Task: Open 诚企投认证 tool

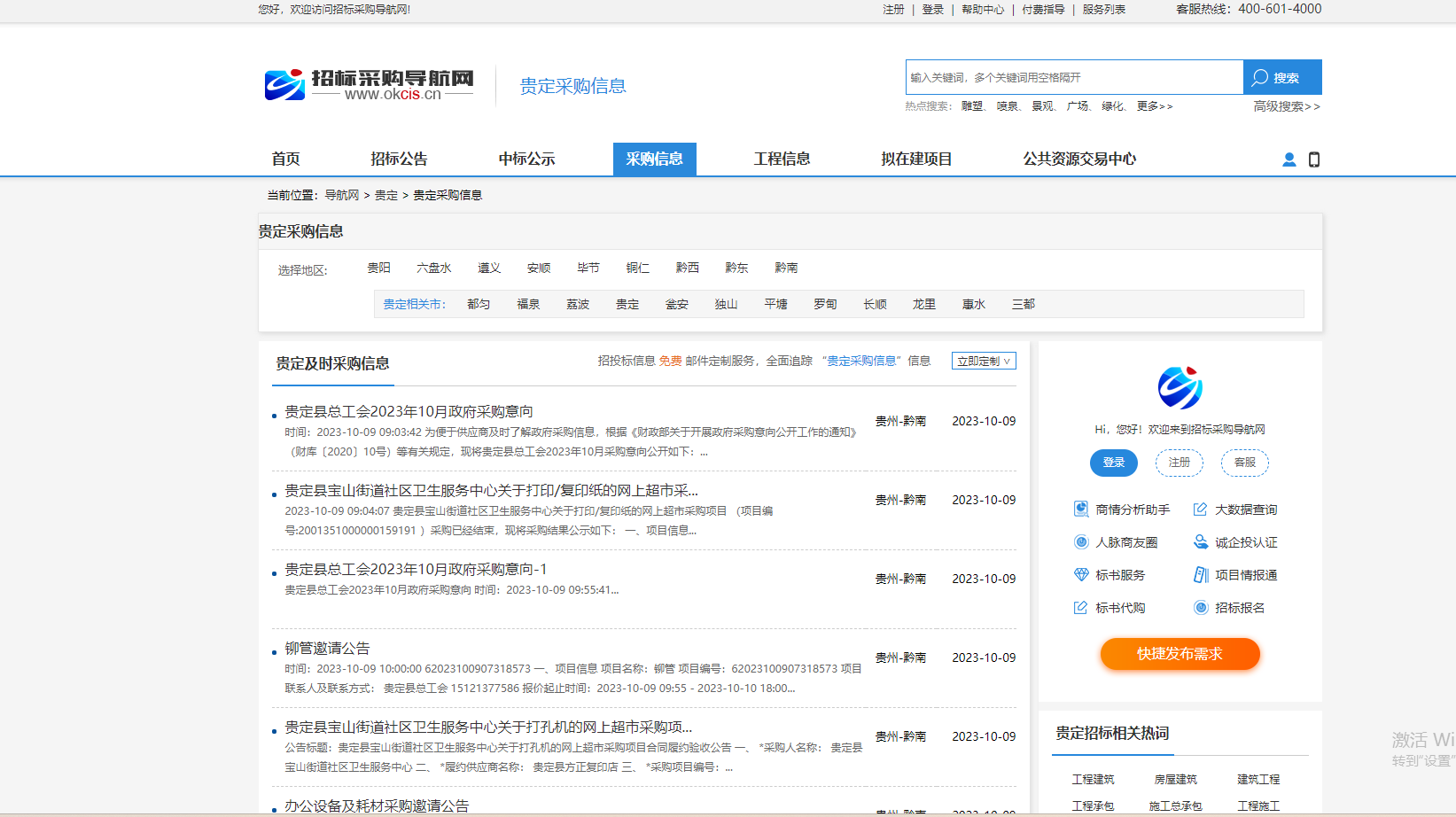Action: coord(1235,542)
